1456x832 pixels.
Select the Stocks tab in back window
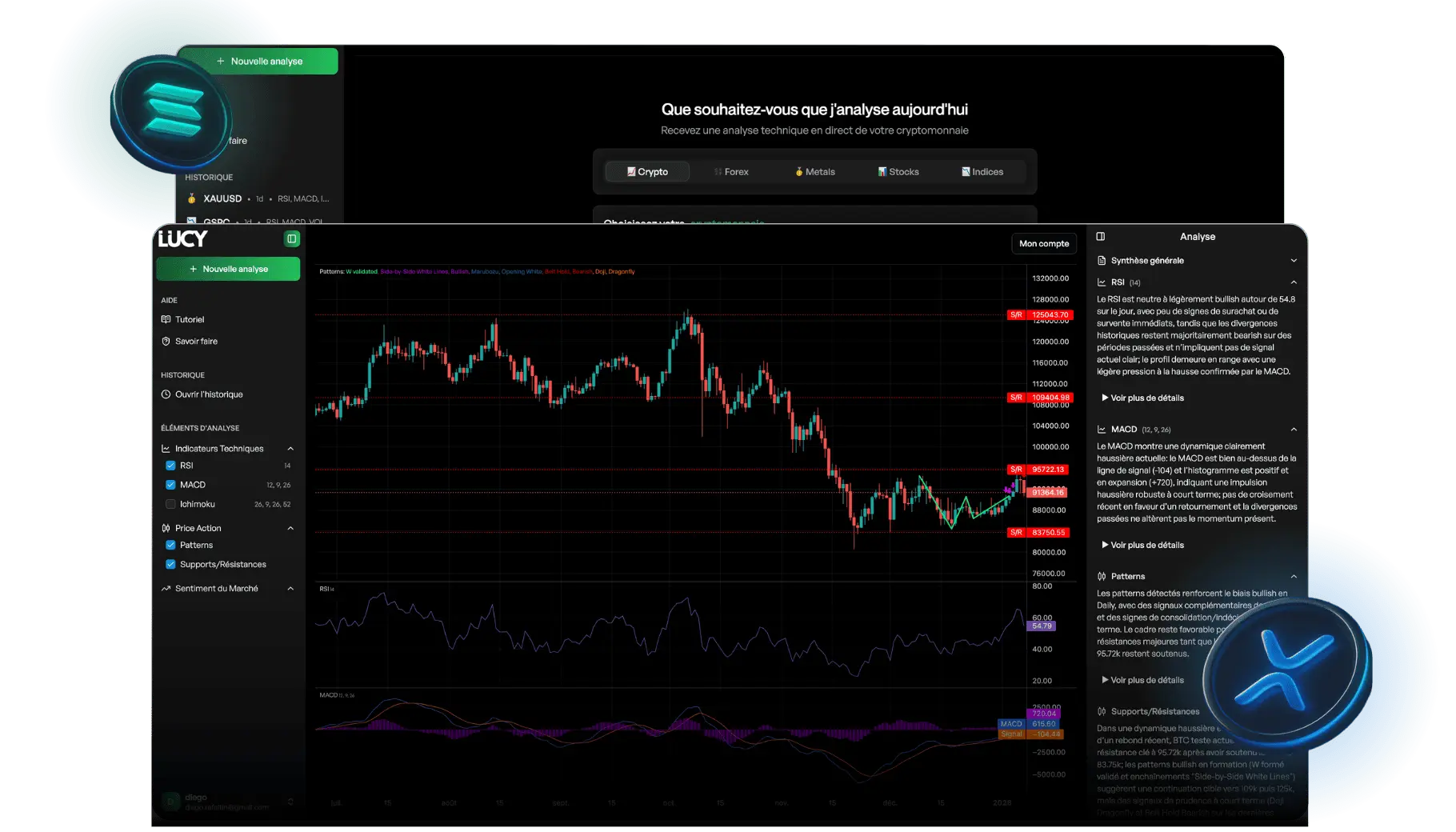pos(898,172)
